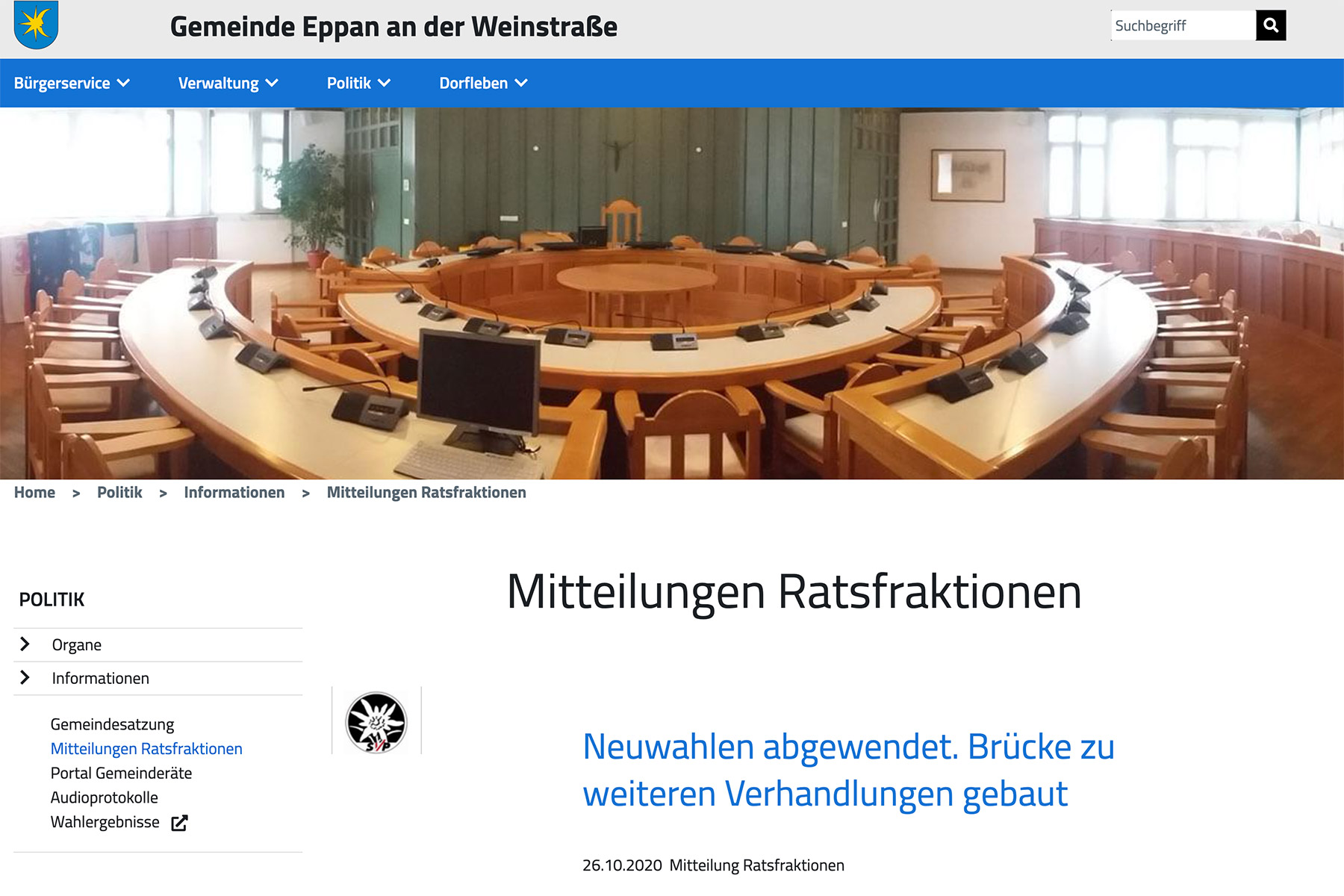Open the Politik navigation dropdown
Screen dimensions: 1344x896
tap(358, 83)
